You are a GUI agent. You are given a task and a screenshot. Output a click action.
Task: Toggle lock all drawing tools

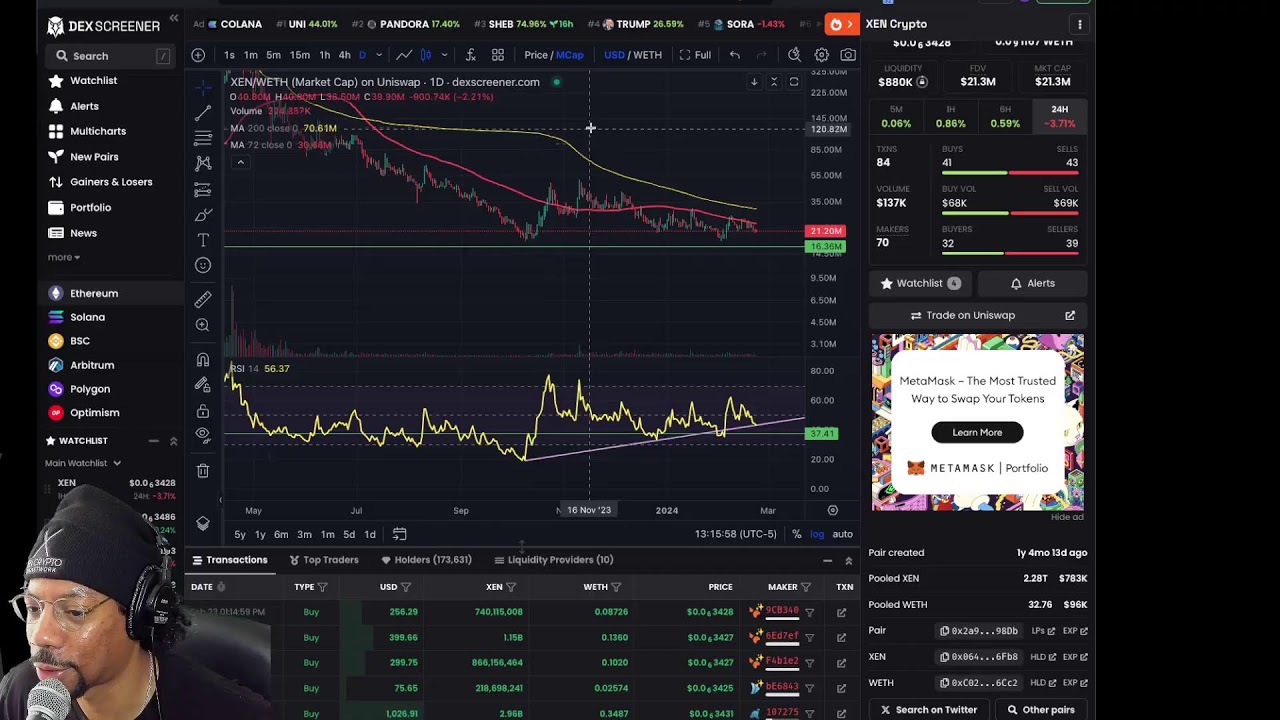pos(203,411)
